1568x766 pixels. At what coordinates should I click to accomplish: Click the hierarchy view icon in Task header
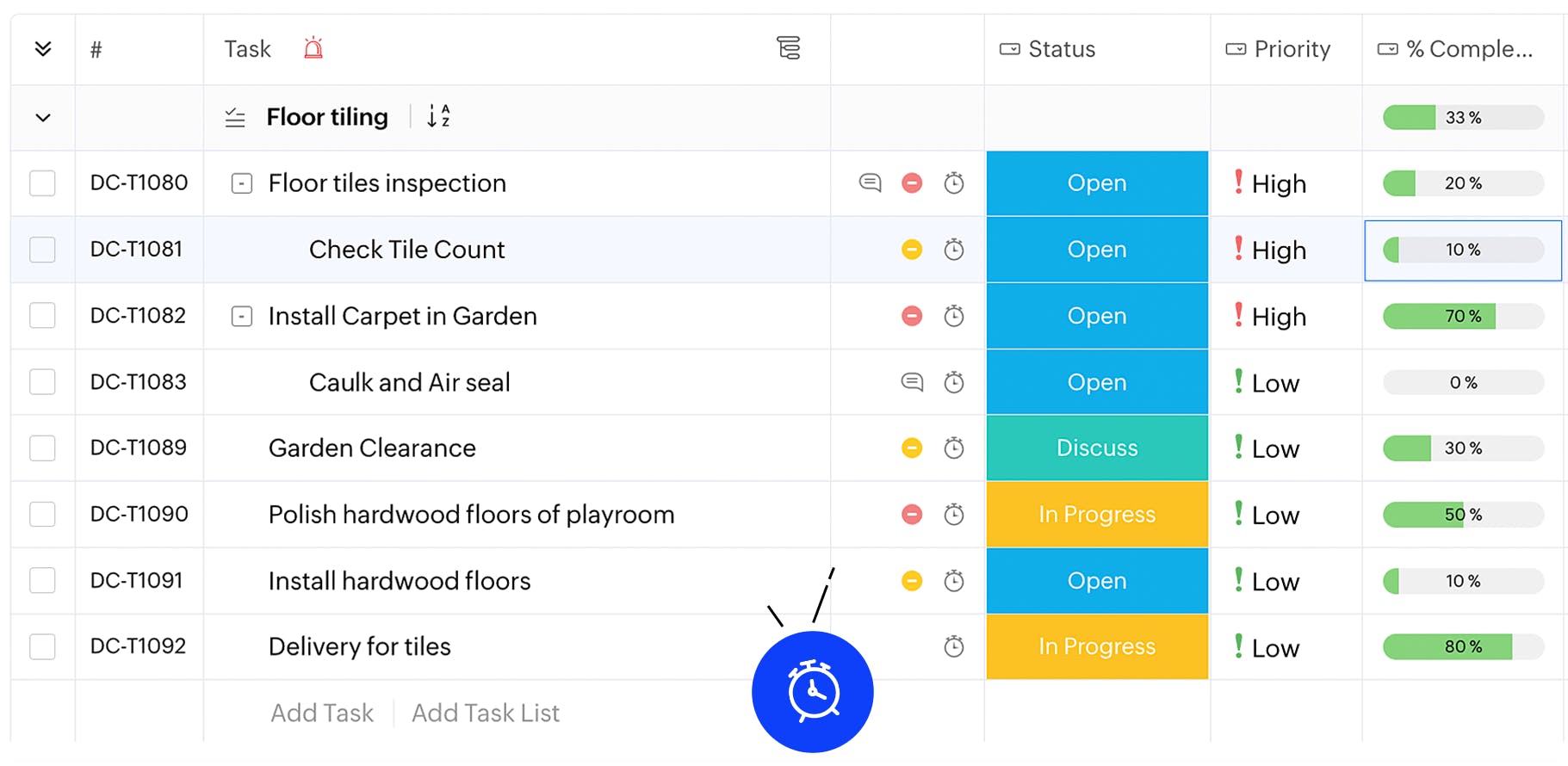point(788,48)
